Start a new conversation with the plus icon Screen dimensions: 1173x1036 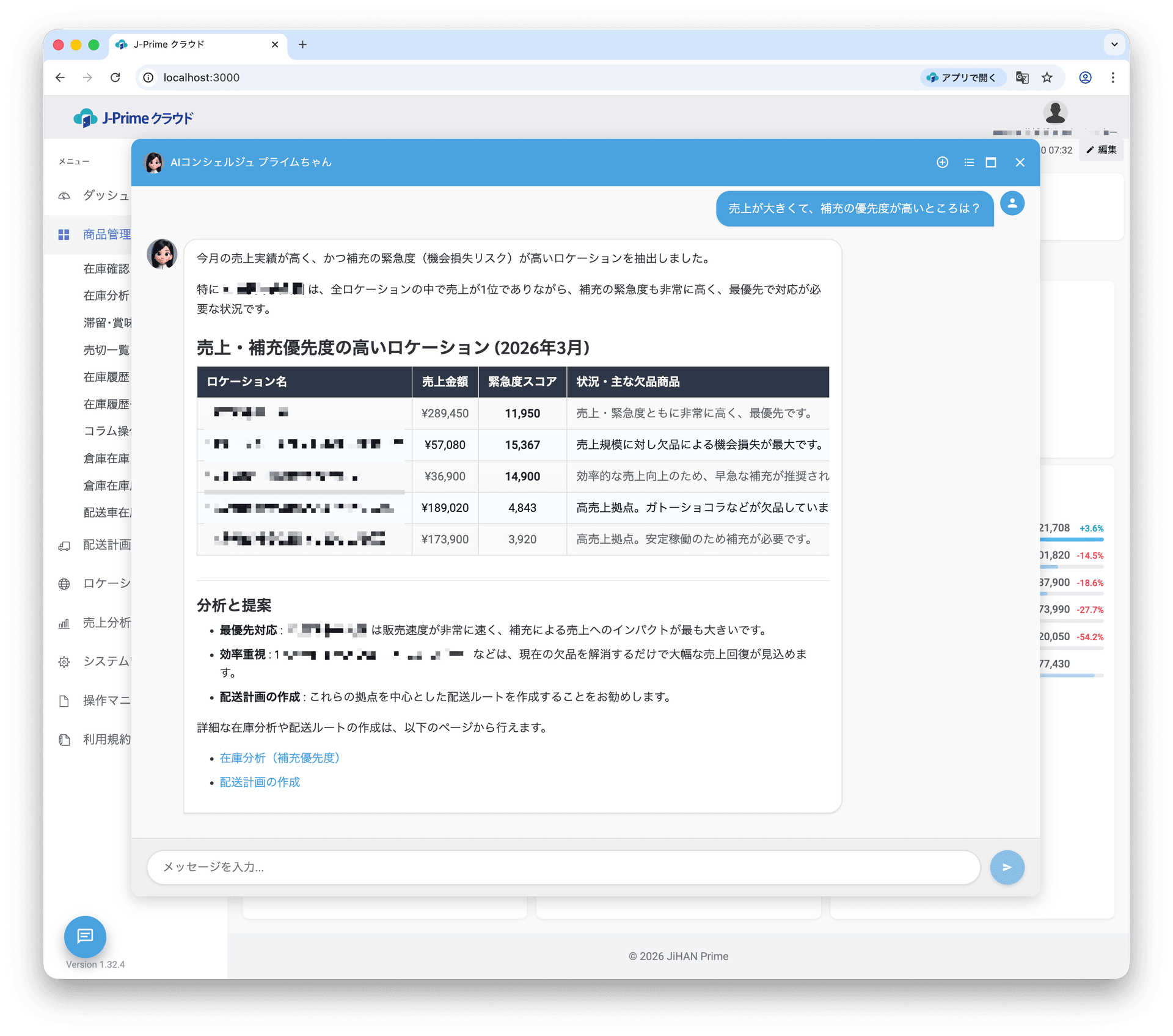coord(942,162)
